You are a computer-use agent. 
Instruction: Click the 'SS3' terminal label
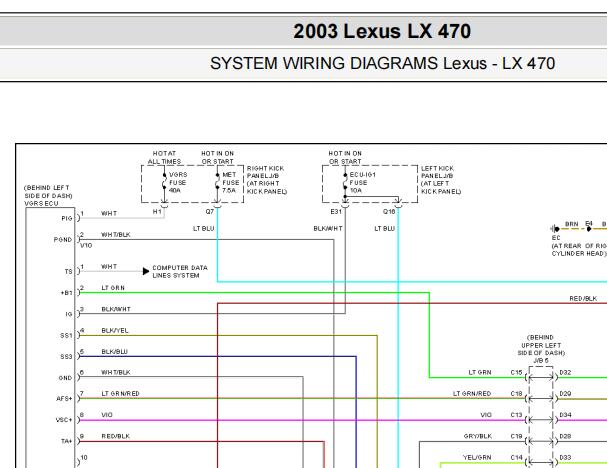[67, 357]
